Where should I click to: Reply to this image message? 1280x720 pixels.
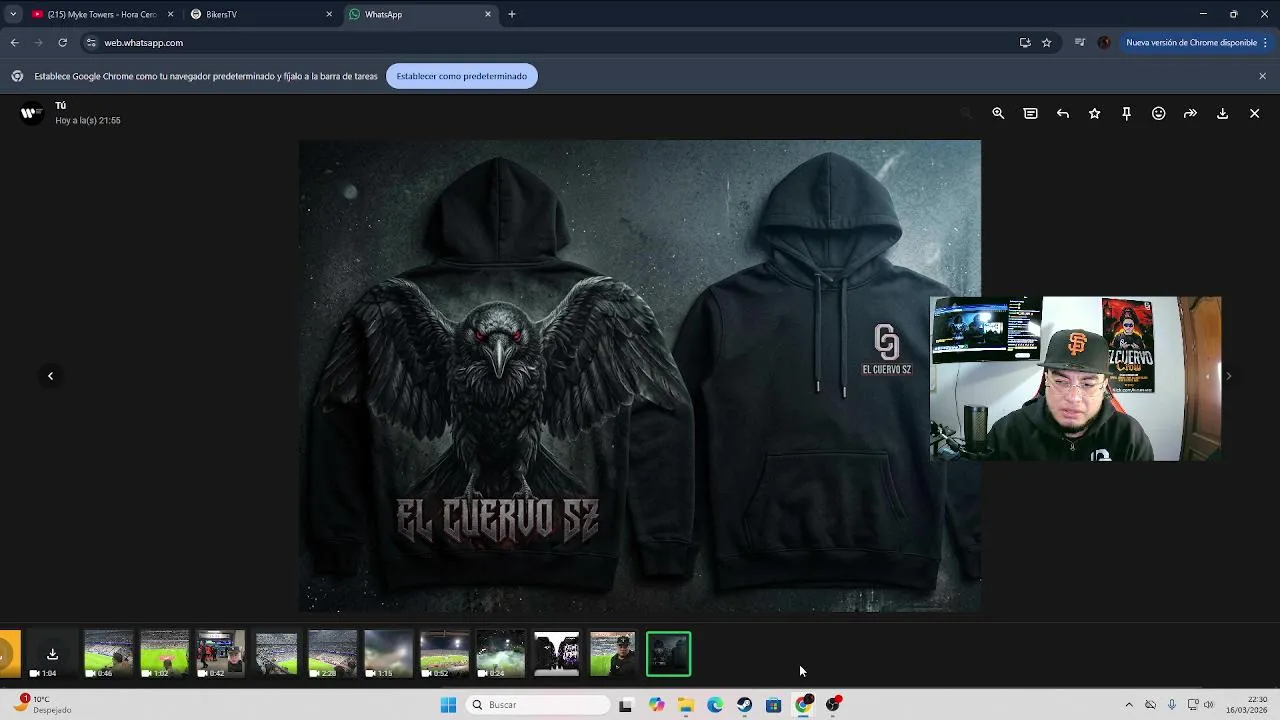1062,114
